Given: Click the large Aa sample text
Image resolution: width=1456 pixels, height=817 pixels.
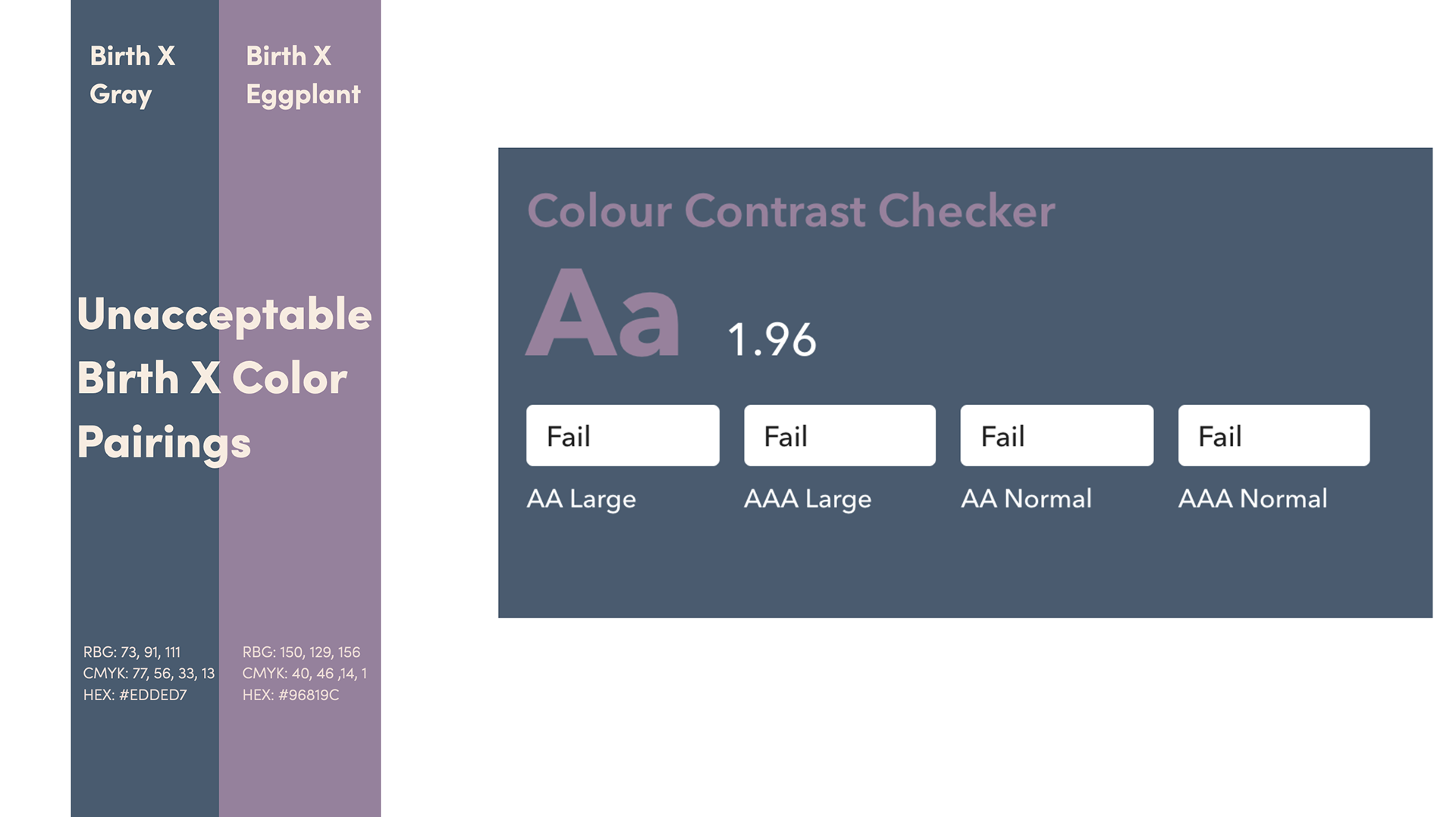Looking at the screenshot, I should [x=603, y=313].
